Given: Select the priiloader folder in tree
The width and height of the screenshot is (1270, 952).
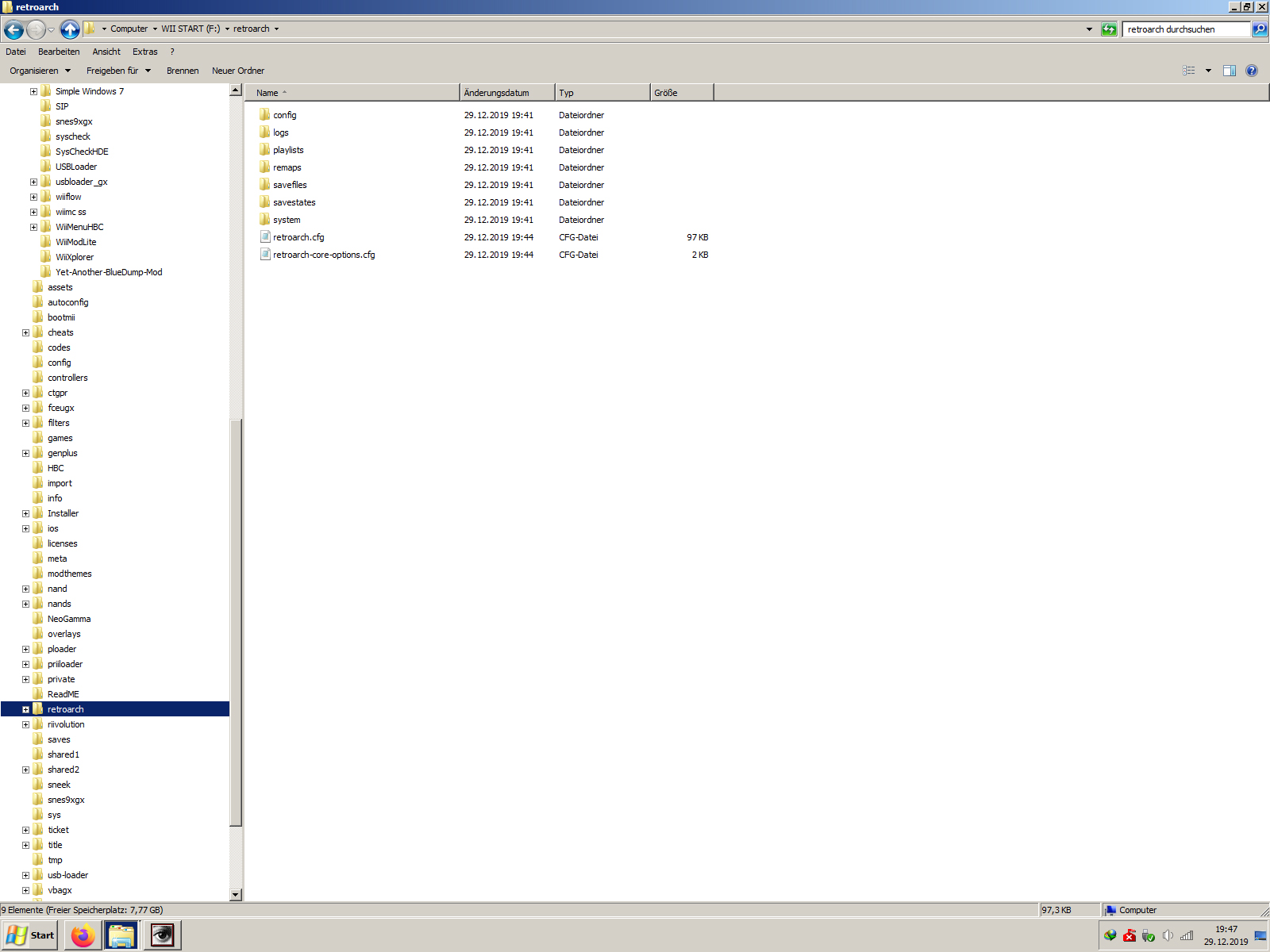Looking at the screenshot, I should click(65, 664).
